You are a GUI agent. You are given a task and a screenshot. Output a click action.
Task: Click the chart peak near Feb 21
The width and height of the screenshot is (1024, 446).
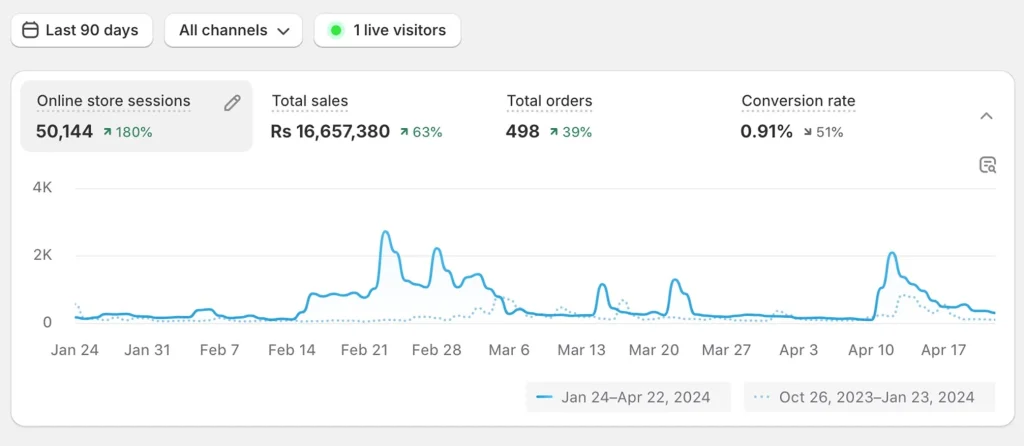point(386,233)
